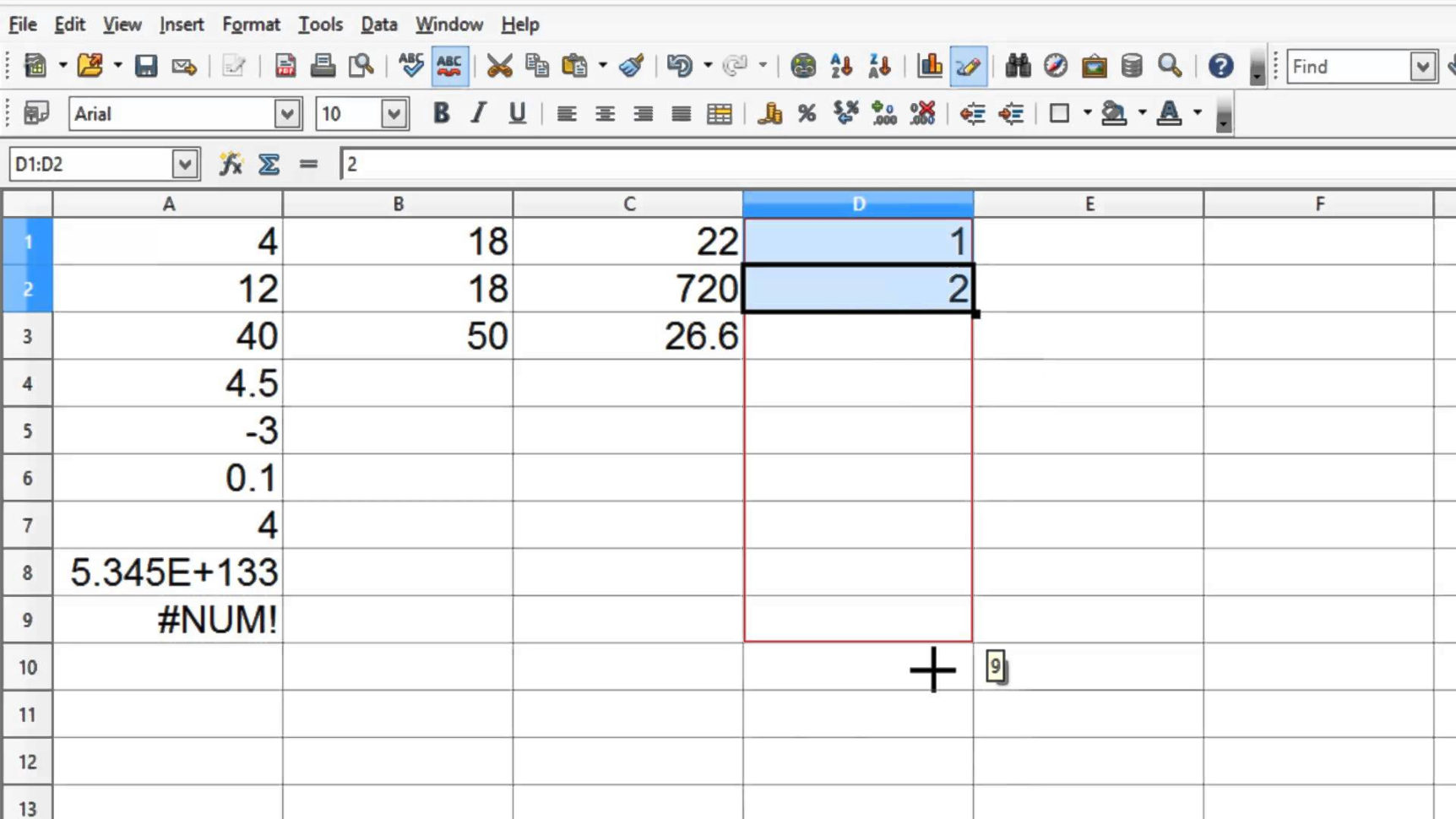Insert a chart
This screenshot has height=819, width=1456.
pyautogui.click(x=930, y=65)
